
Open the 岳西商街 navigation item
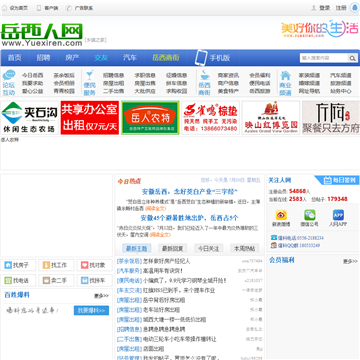(x=166, y=57)
